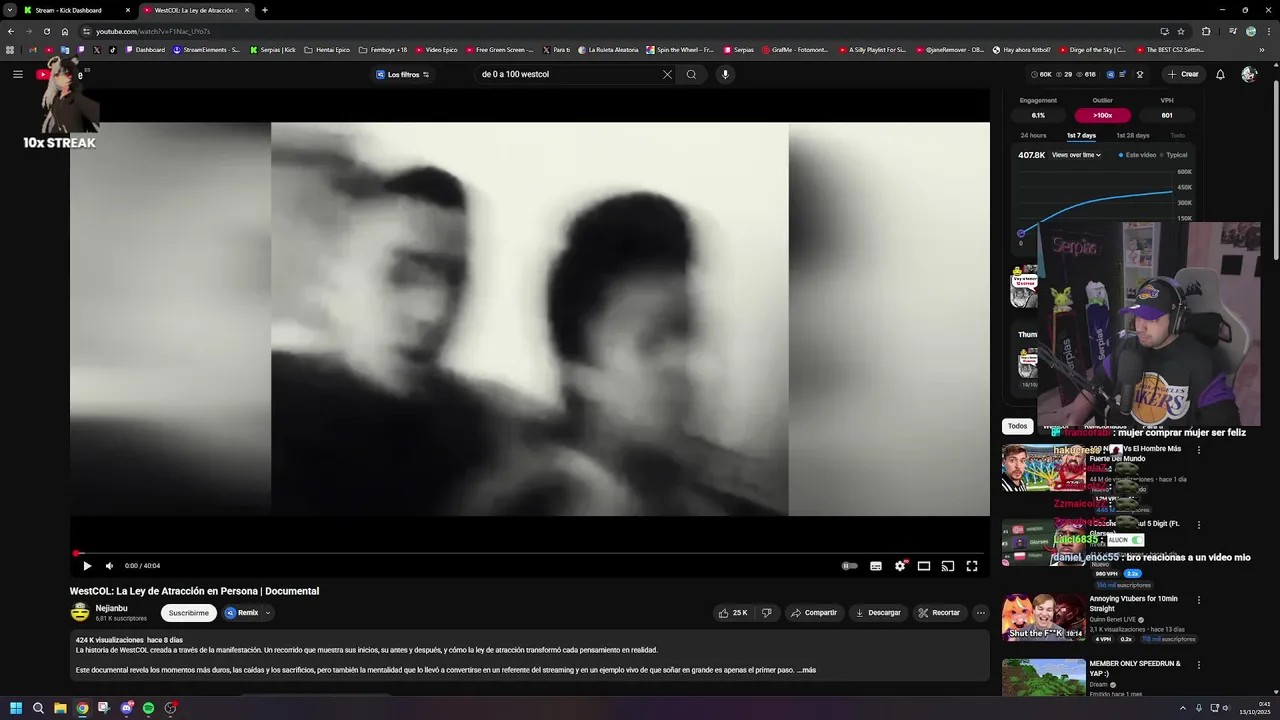The width and height of the screenshot is (1280, 720).
Task: Go back in browser history
Action: point(10,31)
